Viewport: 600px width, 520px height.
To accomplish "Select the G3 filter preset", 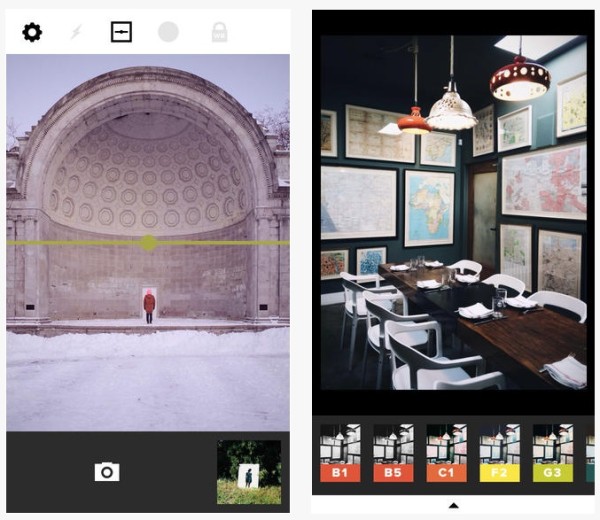I will pyautogui.click(x=553, y=453).
